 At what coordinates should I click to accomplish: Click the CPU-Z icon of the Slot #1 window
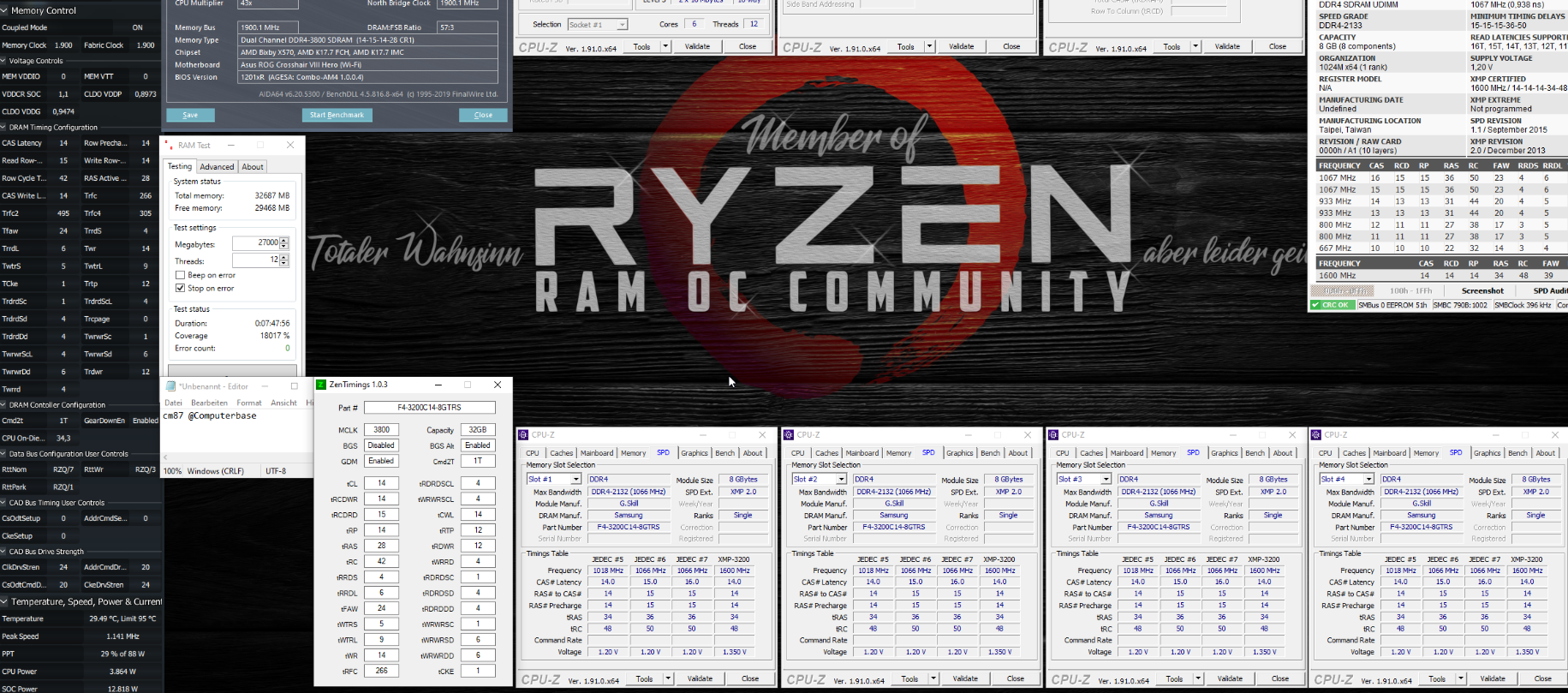coord(523,435)
